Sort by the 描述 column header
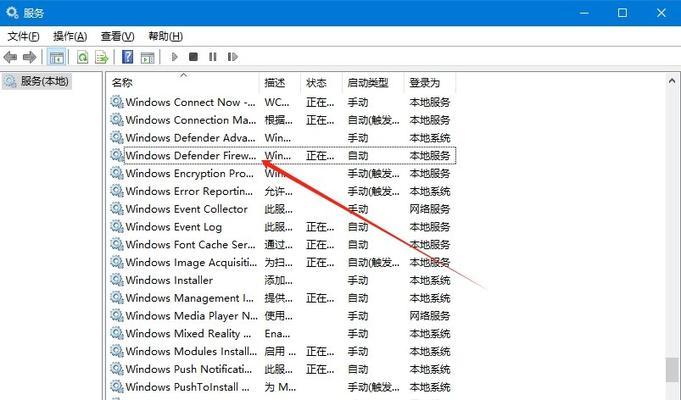This screenshot has height=400, width=681. click(x=280, y=83)
